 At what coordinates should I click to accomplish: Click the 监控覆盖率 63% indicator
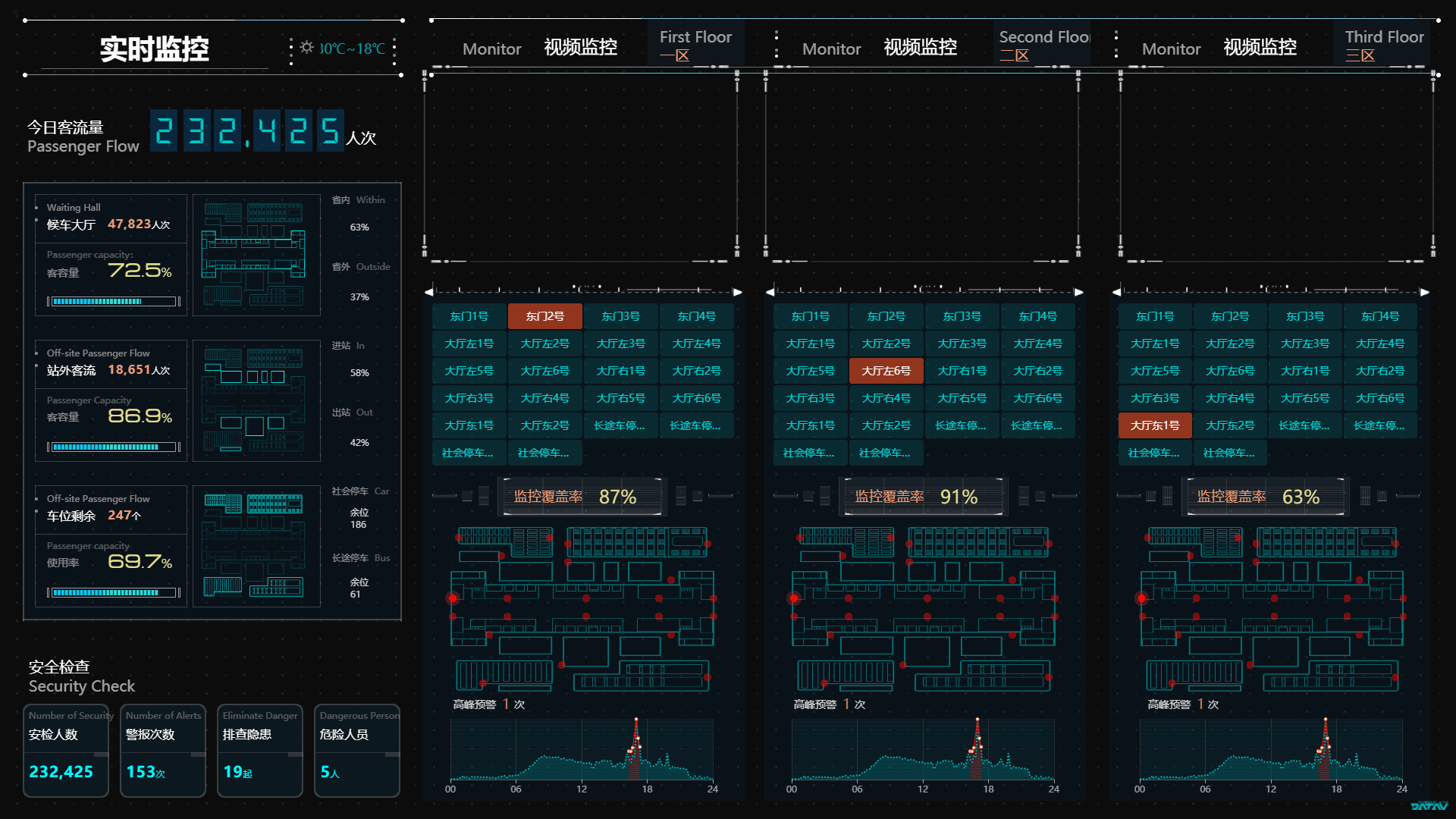pos(1266,497)
